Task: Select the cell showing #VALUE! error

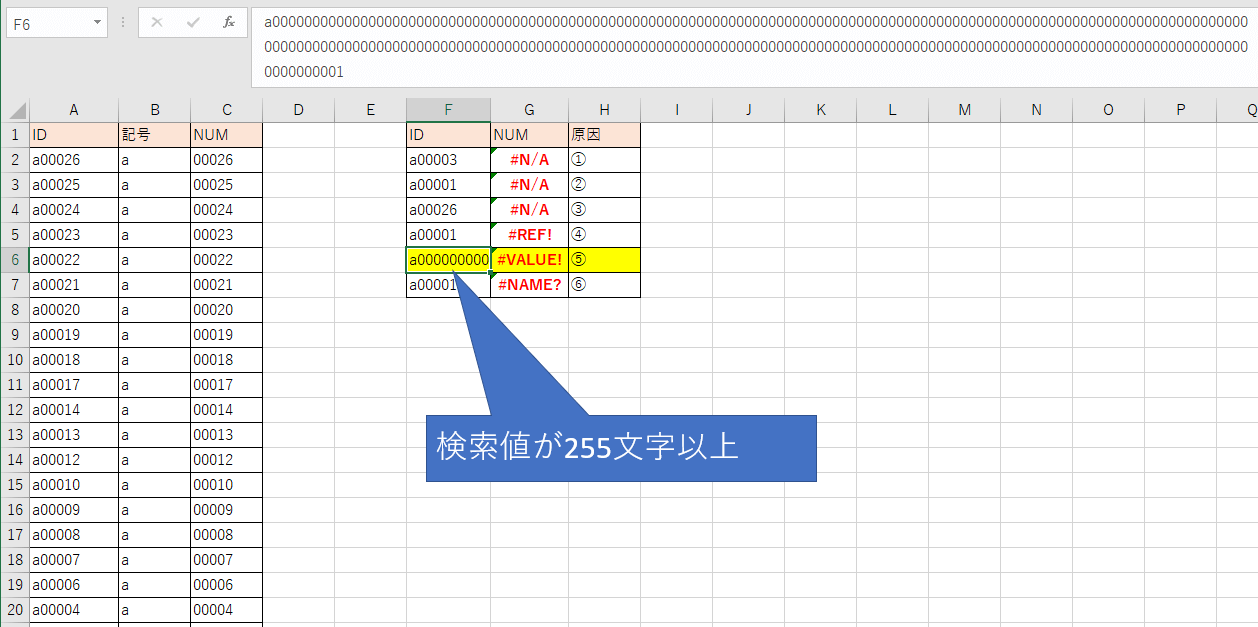Action: click(x=529, y=259)
